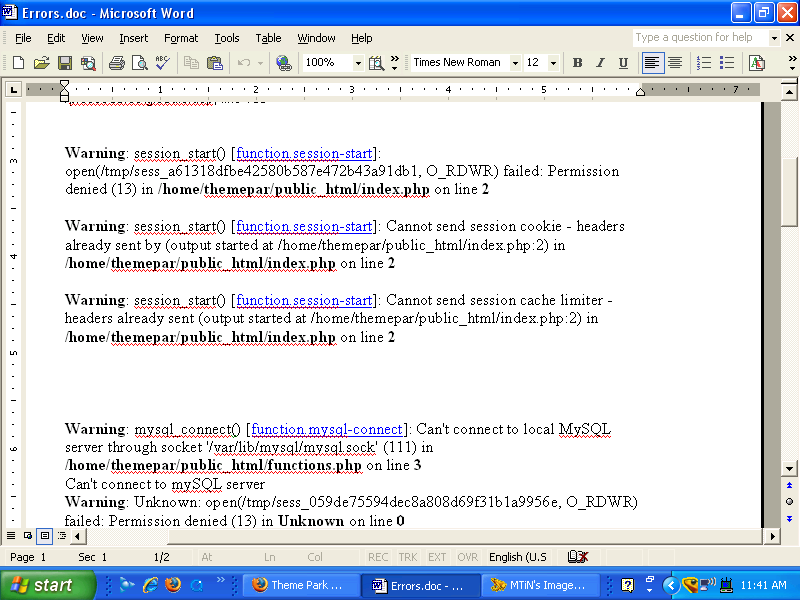
Task: Open a file with the folder icon
Action: point(41,63)
